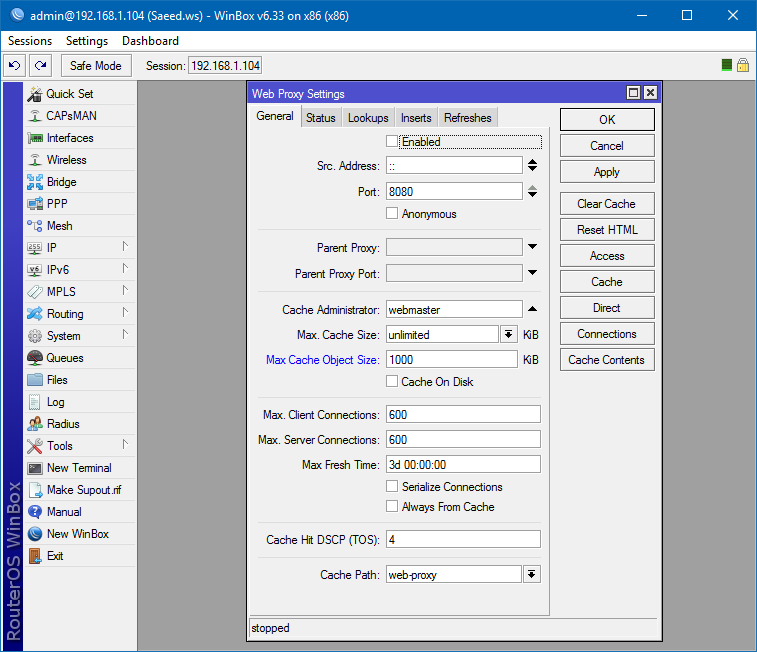757x652 pixels.
Task: Toggle Always From Cache checkbox
Action: point(392,507)
